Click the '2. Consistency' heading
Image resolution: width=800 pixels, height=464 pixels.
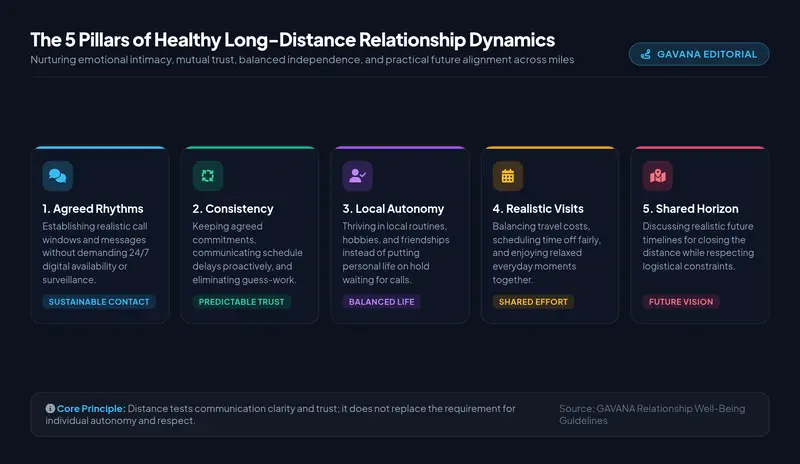click(x=233, y=209)
